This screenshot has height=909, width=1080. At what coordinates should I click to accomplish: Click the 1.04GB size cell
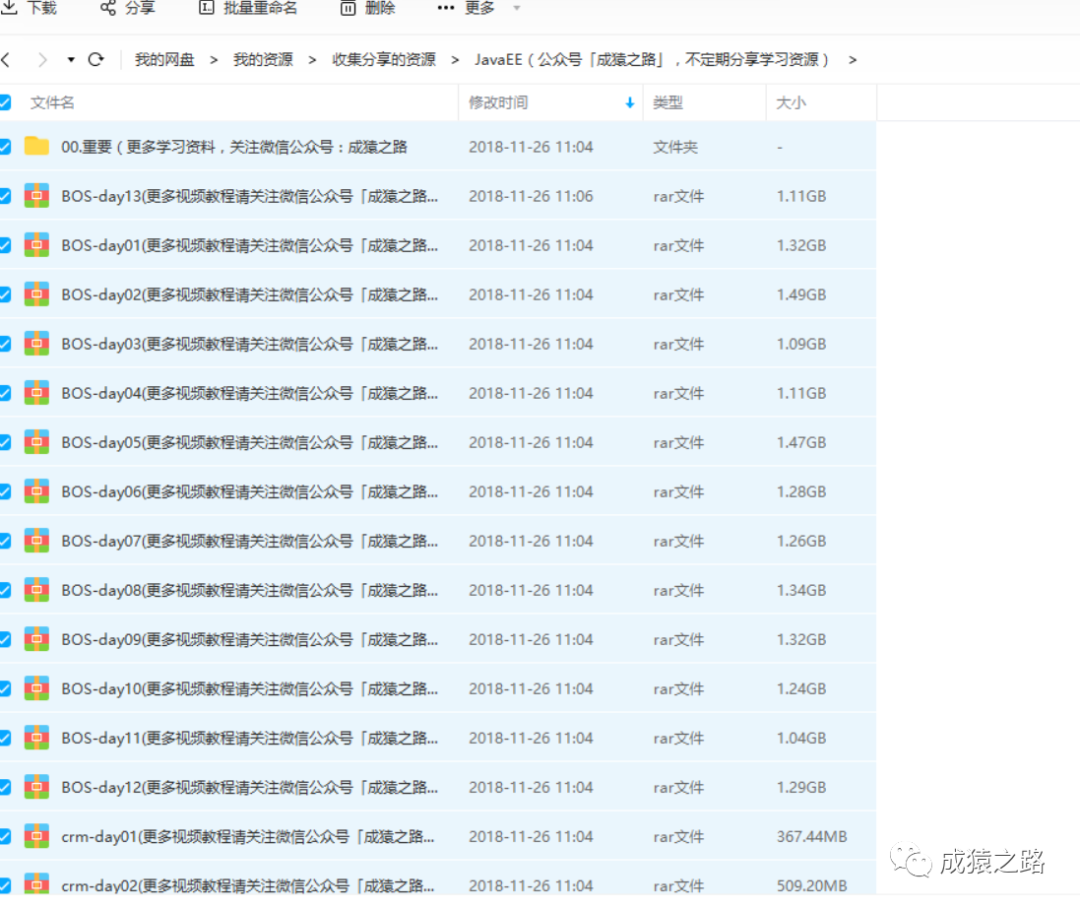[802, 738]
